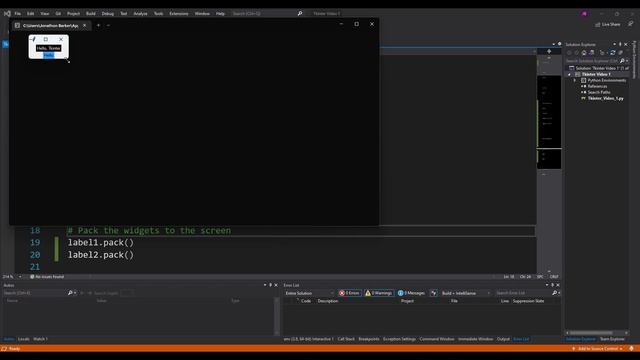The width and height of the screenshot is (640, 360).
Task: Expand the Python Environments node
Action: pos(575,80)
